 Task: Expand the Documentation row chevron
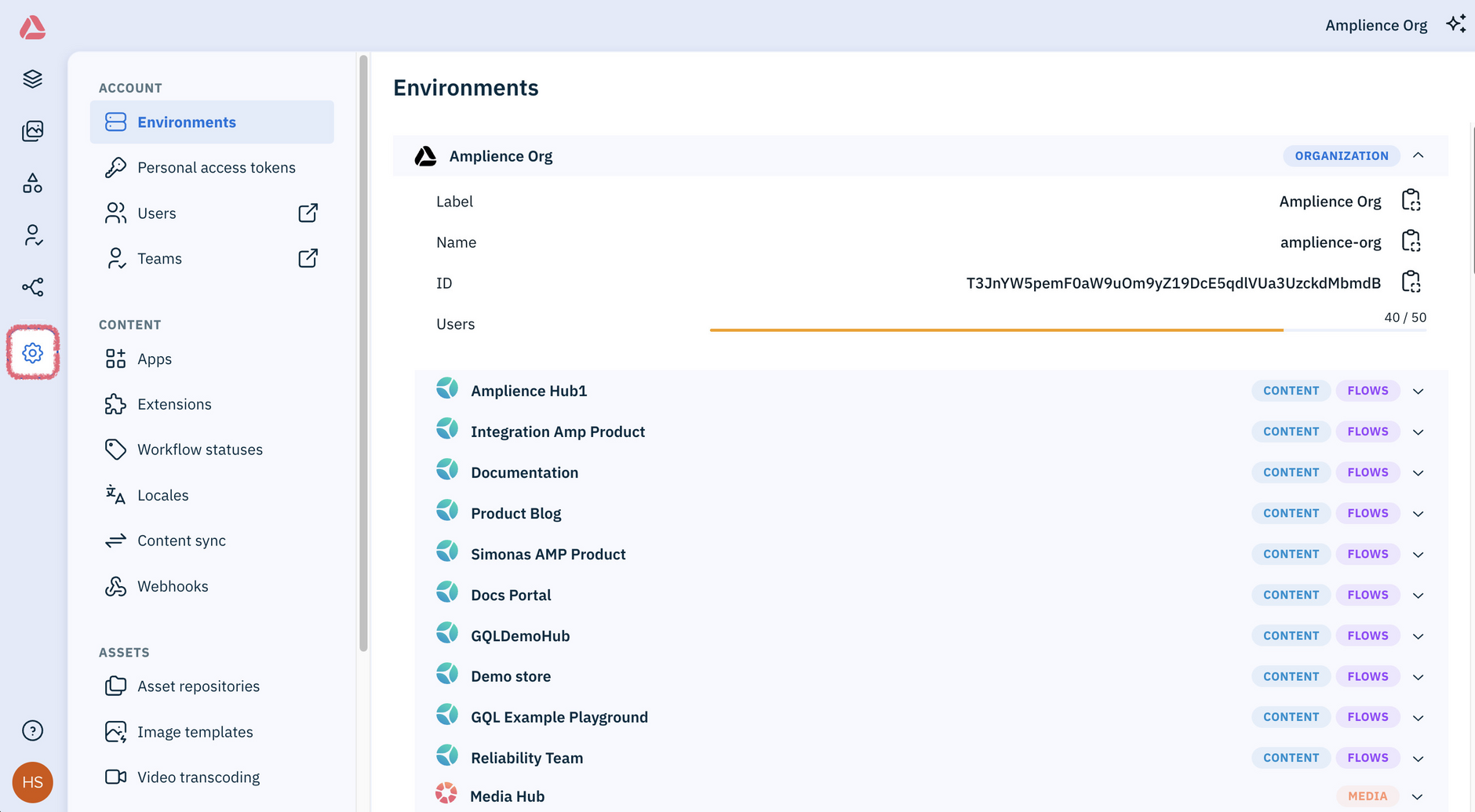[1419, 472]
